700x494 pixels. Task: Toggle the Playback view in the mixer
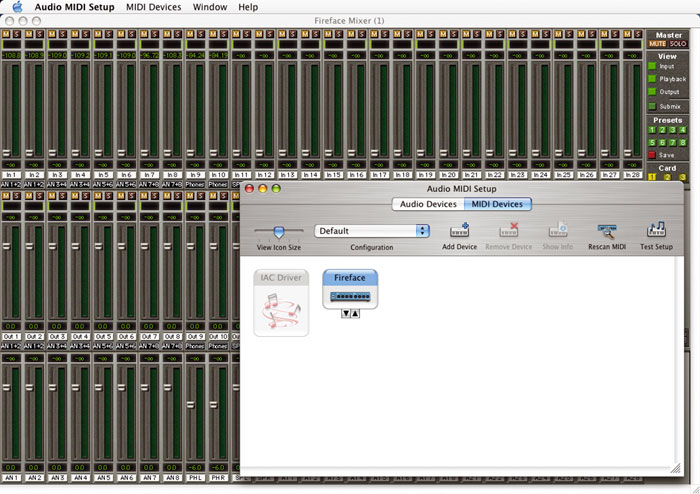tap(651, 78)
